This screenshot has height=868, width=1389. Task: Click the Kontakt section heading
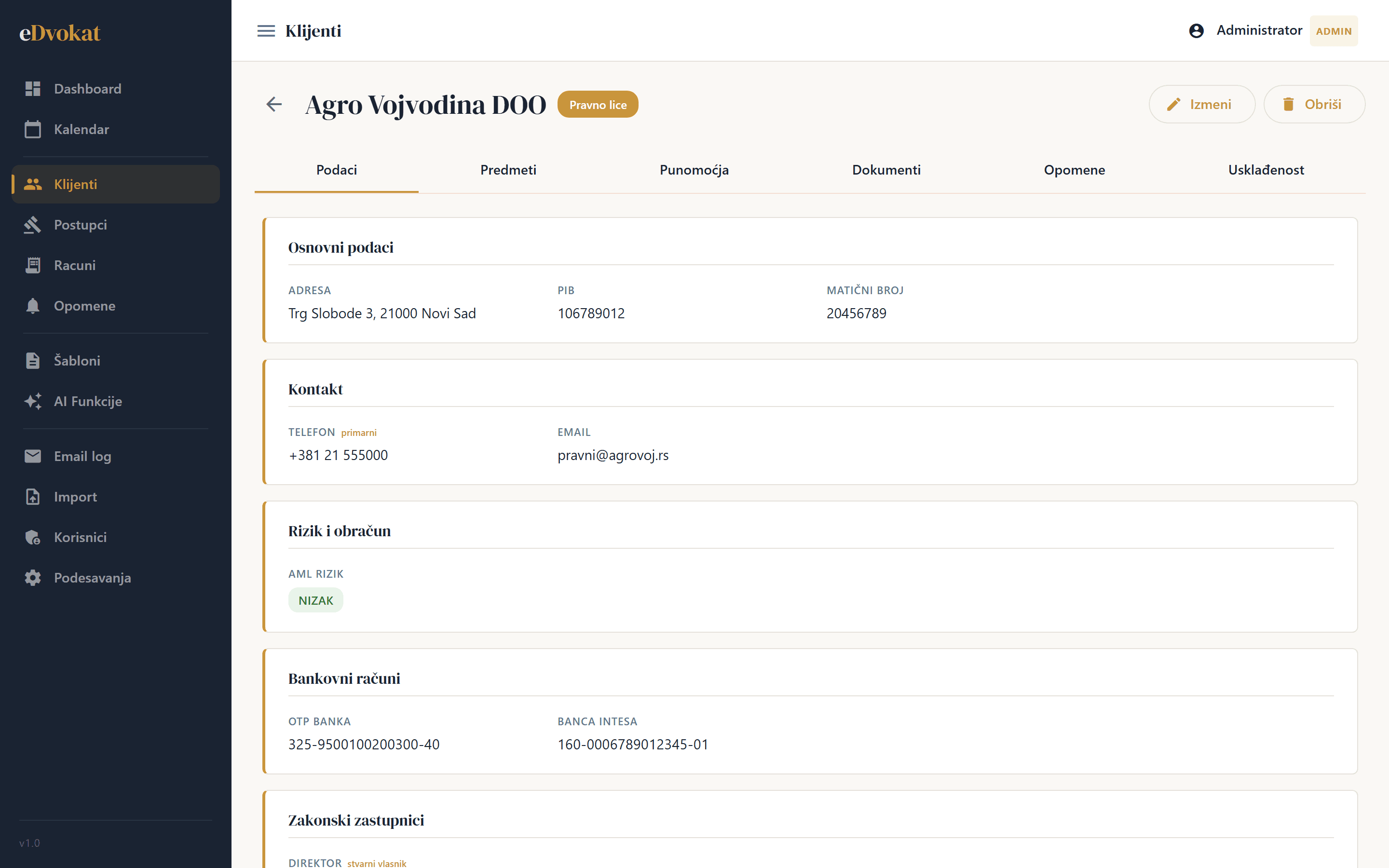[315, 389]
